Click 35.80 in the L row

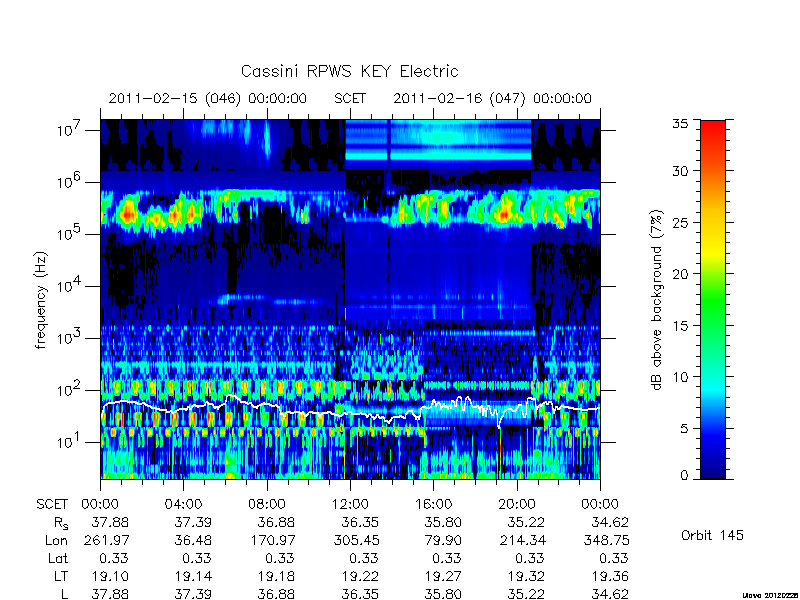coord(443,594)
